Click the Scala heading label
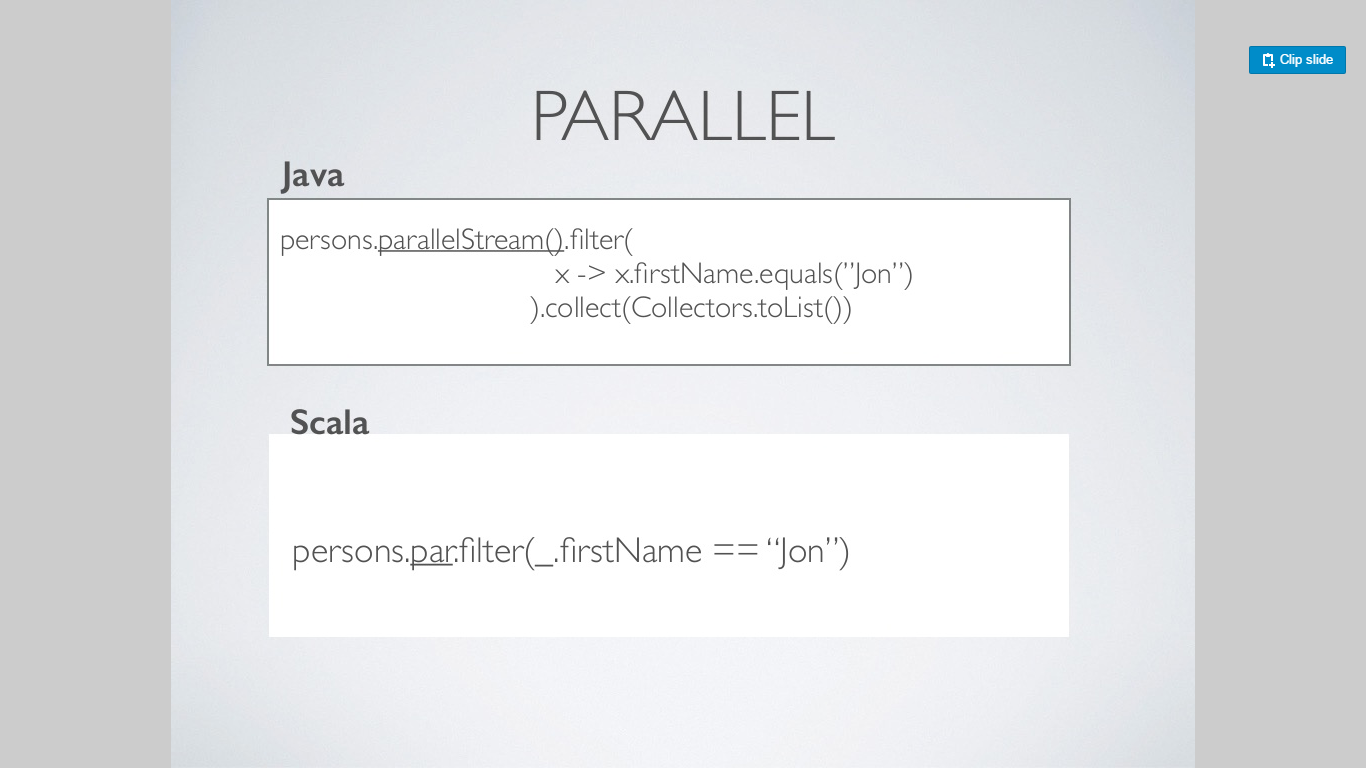This screenshot has height=768, width=1366. (329, 422)
